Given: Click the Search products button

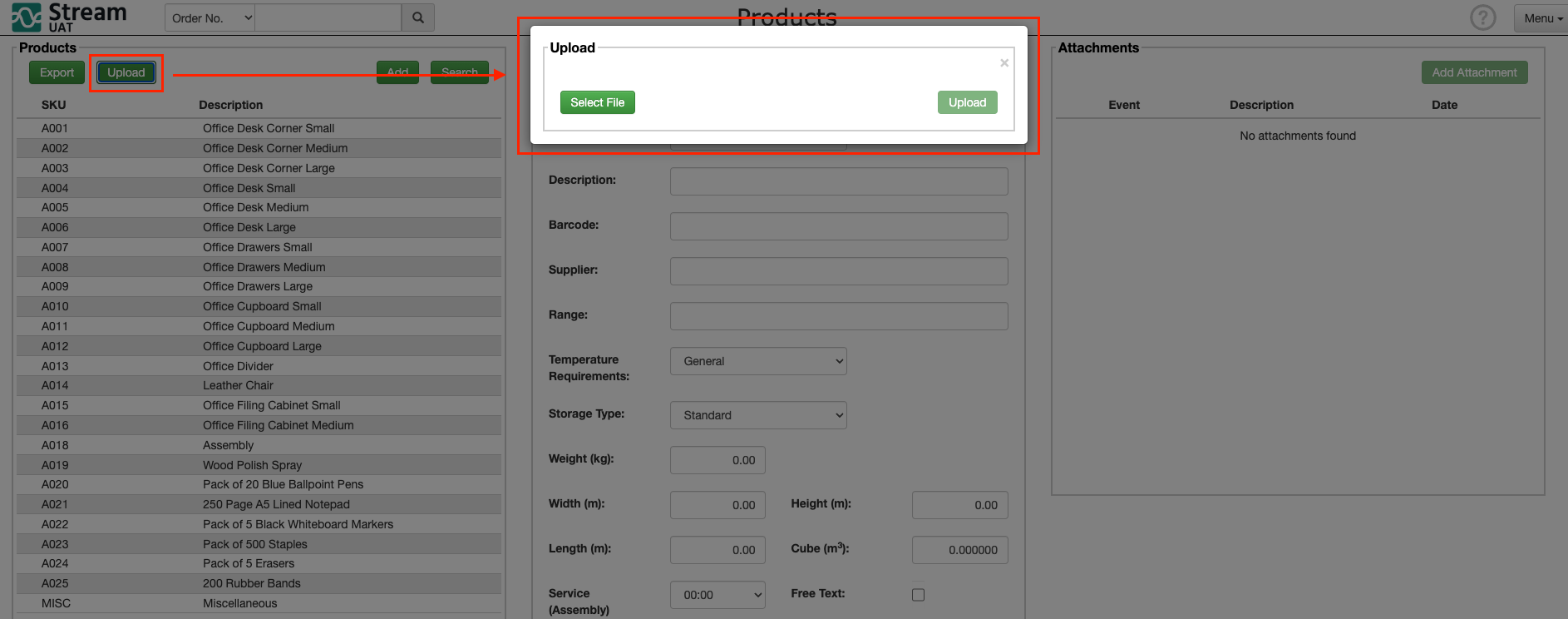Looking at the screenshot, I should tap(460, 72).
